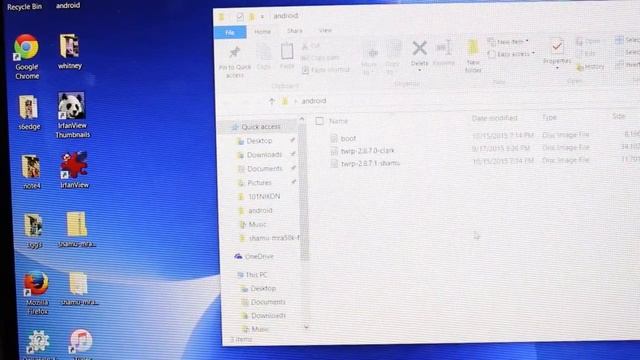Screen dimensions: 640x360
Task: Sort by the Name column header
Action: coord(338,121)
